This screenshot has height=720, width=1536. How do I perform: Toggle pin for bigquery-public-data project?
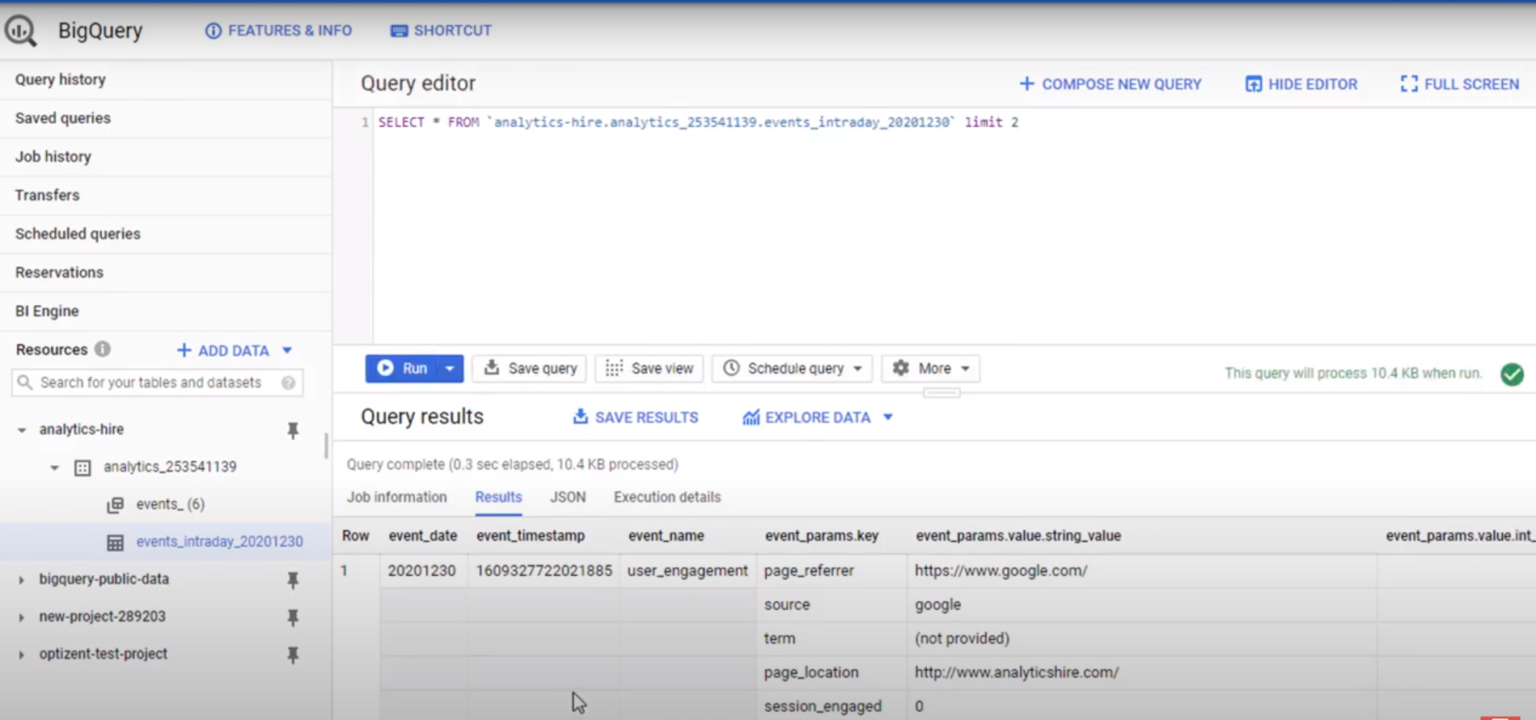tap(293, 580)
